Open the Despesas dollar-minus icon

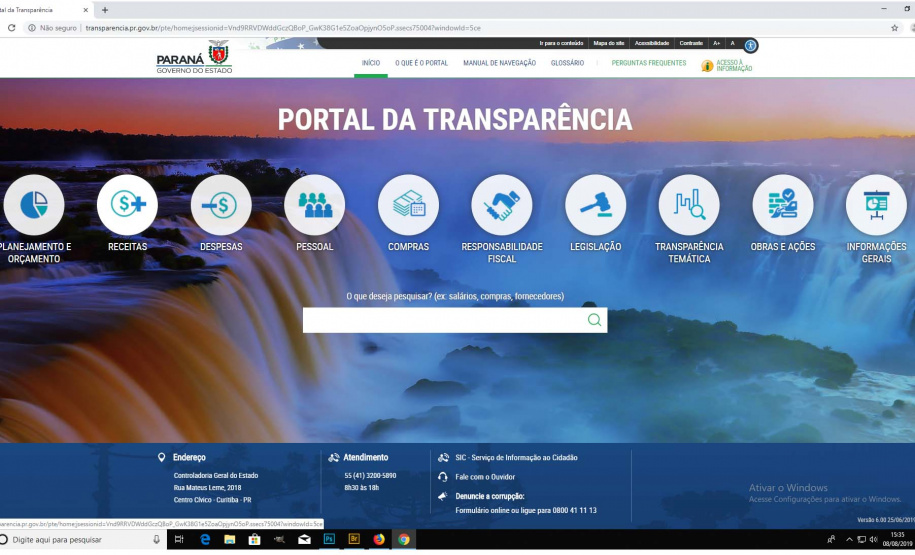pyautogui.click(x=221, y=205)
